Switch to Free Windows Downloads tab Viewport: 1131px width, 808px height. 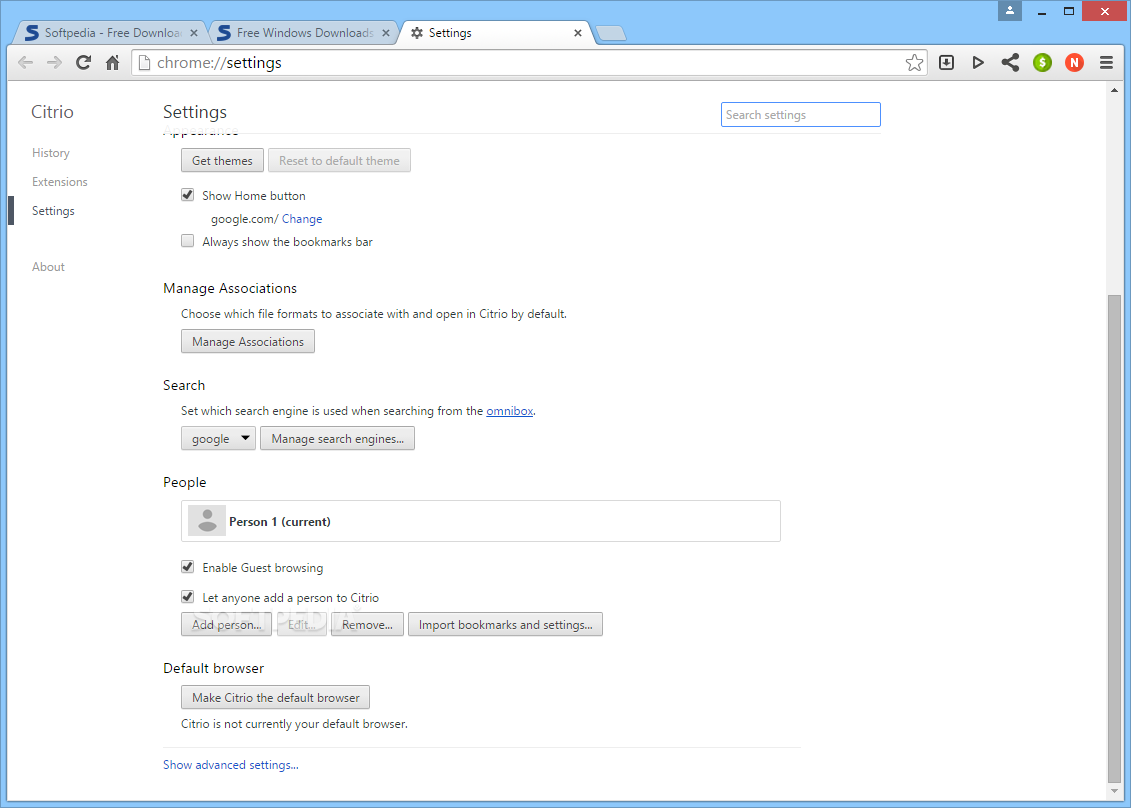(303, 33)
